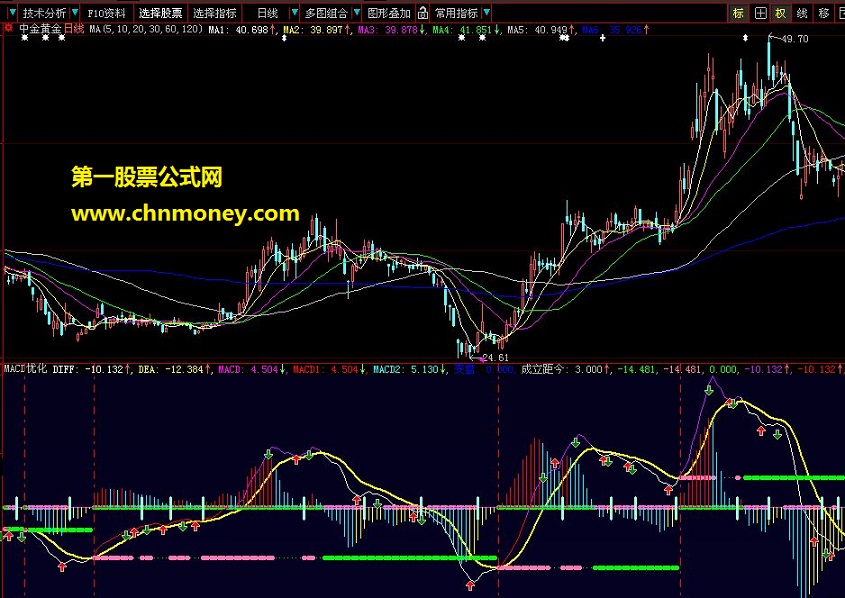The width and height of the screenshot is (845, 598).
Task: Click the MA1: 40.698 value
Action: coord(241,30)
